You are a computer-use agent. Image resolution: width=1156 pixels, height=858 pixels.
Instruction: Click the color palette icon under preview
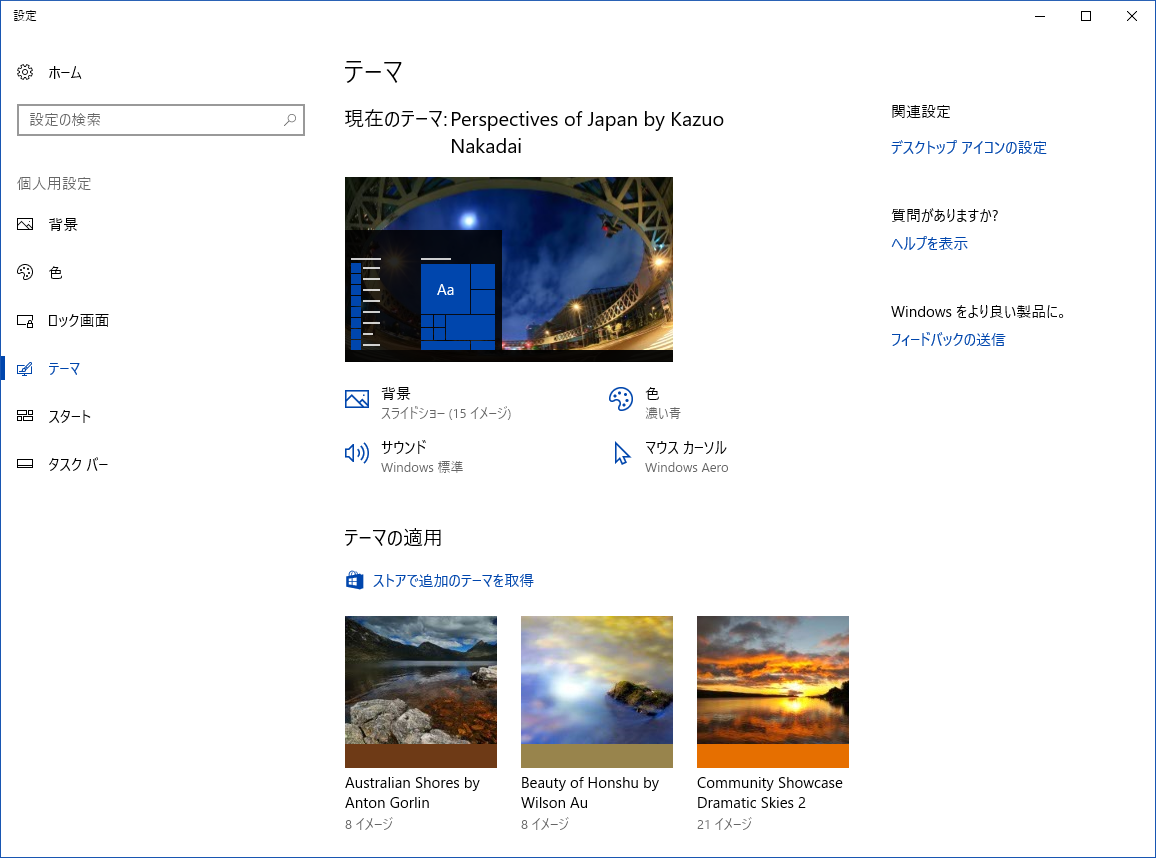pos(621,399)
